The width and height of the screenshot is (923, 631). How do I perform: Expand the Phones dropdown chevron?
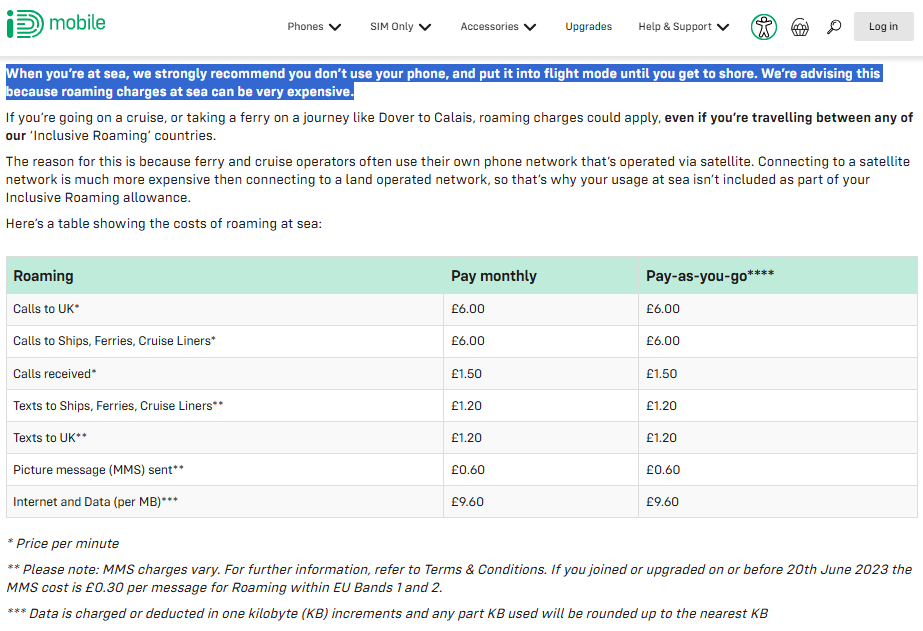click(335, 27)
